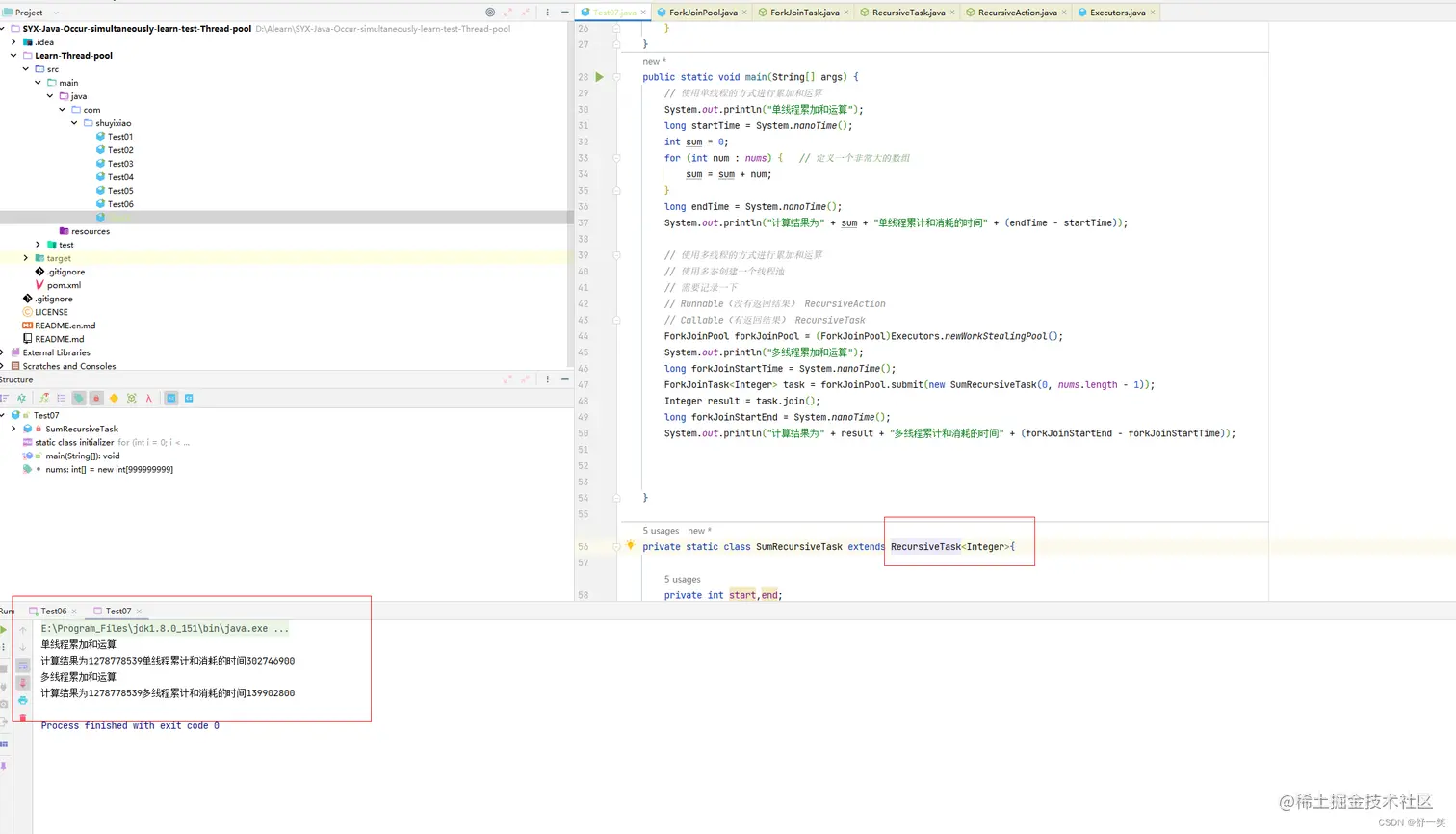Switch to the Executors.java tab

[1117, 13]
